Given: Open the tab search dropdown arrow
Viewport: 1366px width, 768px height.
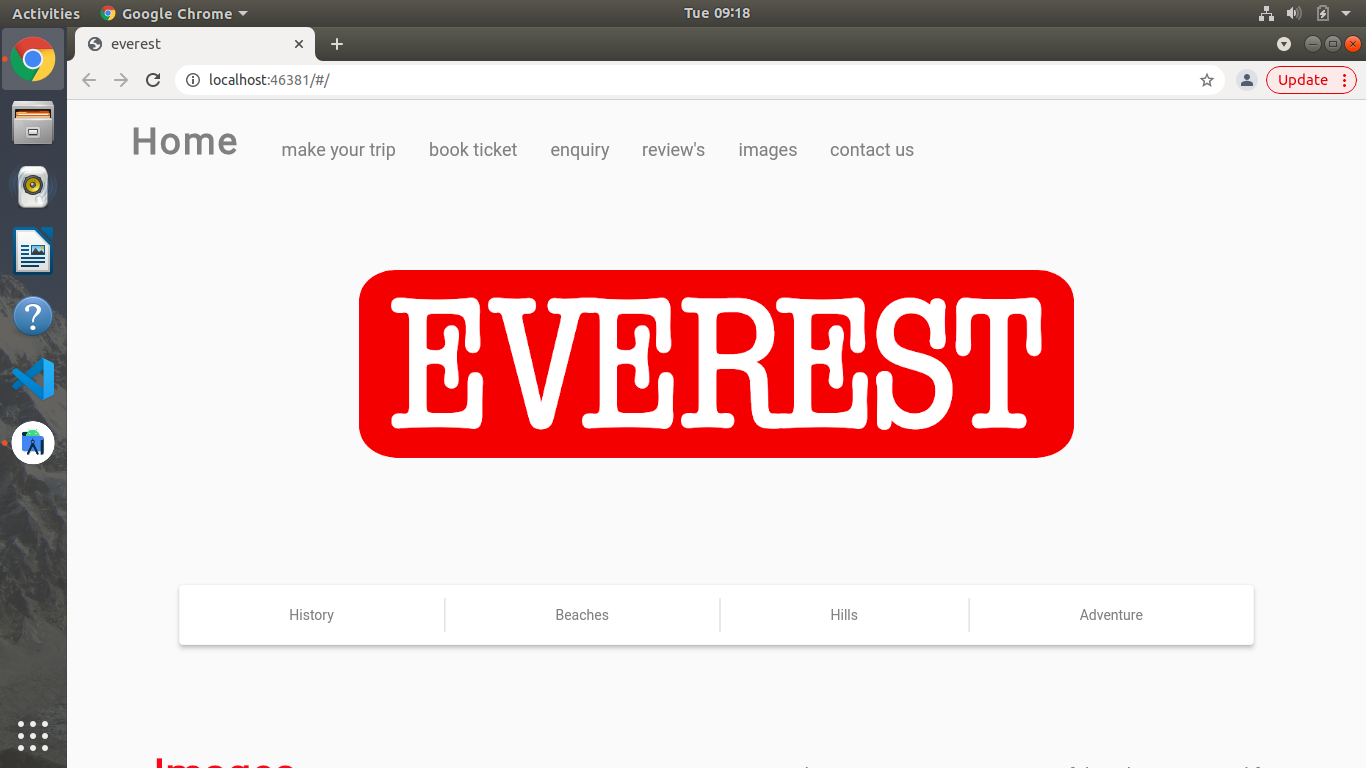Looking at the screenshot, I should coord(1284,44).
